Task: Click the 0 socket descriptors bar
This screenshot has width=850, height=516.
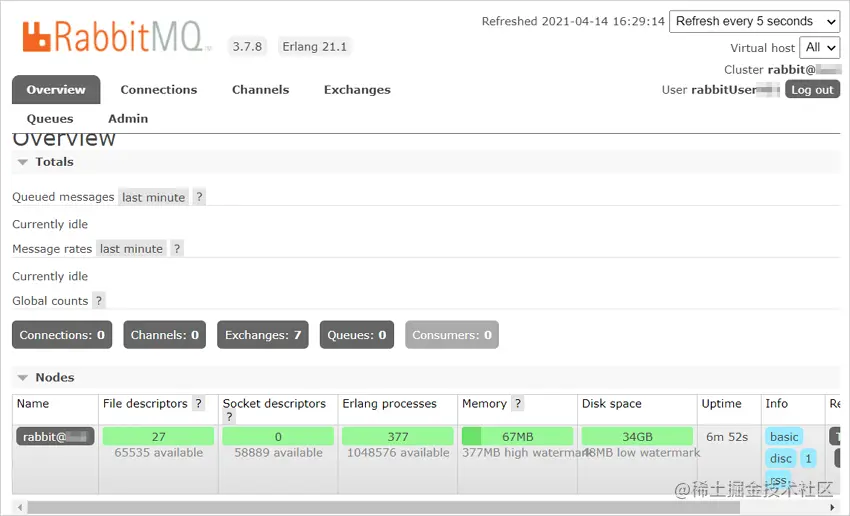Action: [x=278, y=436]
